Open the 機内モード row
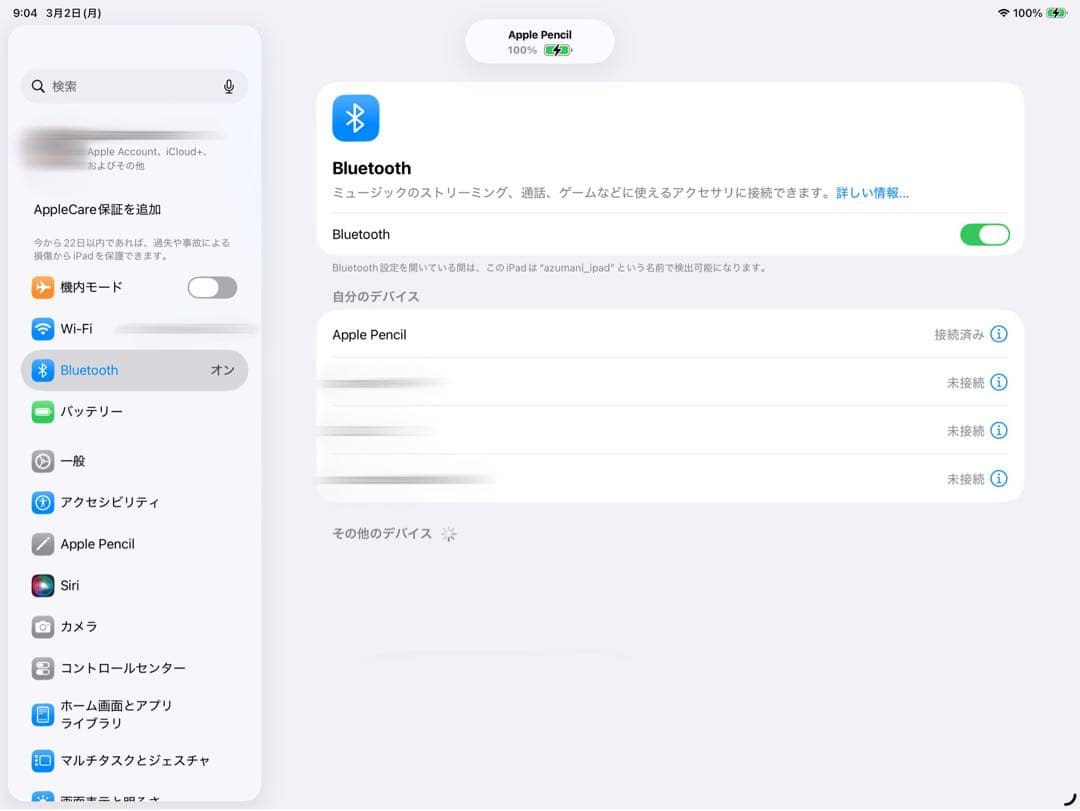The width and height of the screenshot is (1080, 811). [x=134, y=287]
